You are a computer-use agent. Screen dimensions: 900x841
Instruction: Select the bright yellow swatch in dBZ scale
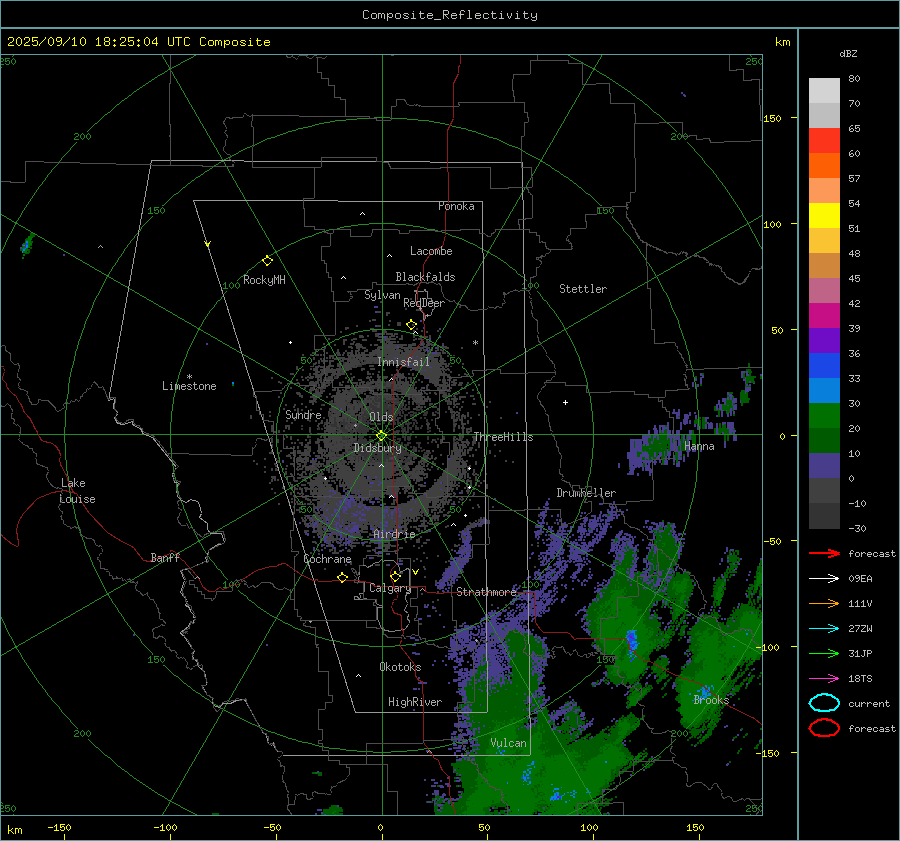pyautogui.click(x=824, y=216)
